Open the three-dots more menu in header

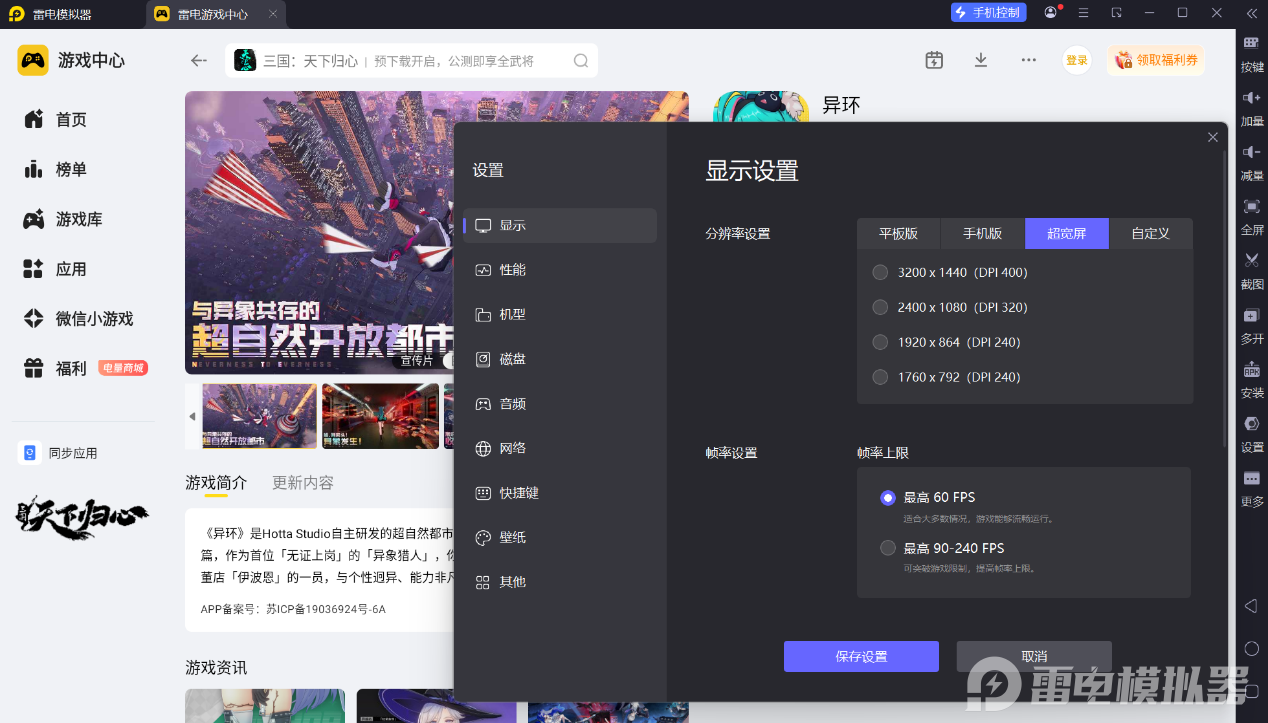click(1028, 60)
